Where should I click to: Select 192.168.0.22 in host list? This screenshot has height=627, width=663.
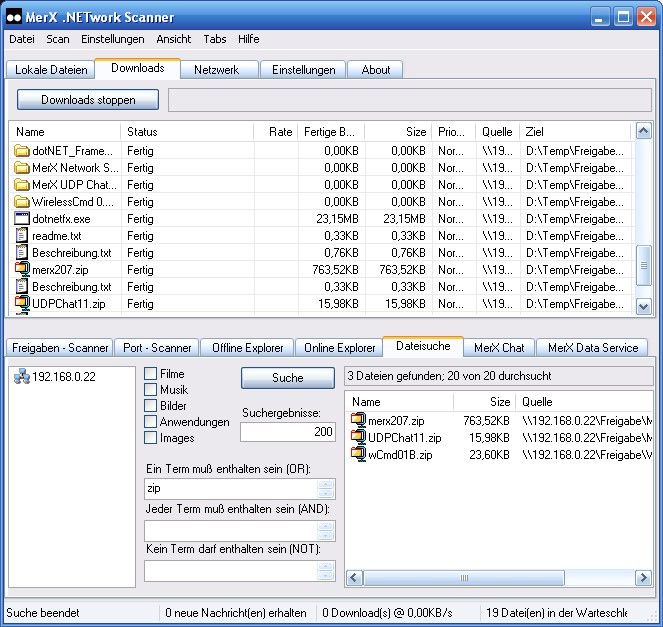pos(55,376)
